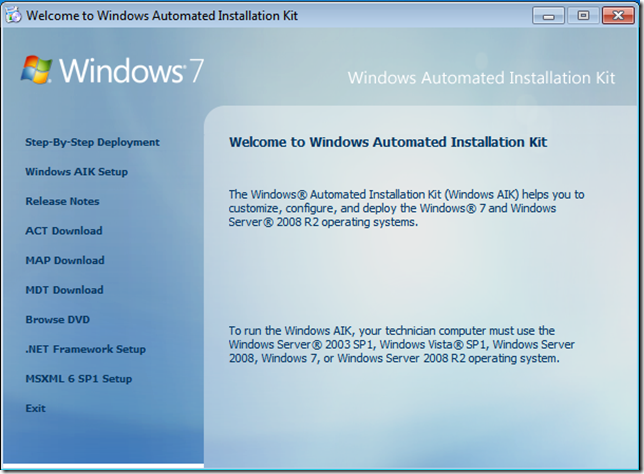Click the Windows Automated Installation Kit banner text
This screenshot has height=474, width=644.
click(481, 78)
